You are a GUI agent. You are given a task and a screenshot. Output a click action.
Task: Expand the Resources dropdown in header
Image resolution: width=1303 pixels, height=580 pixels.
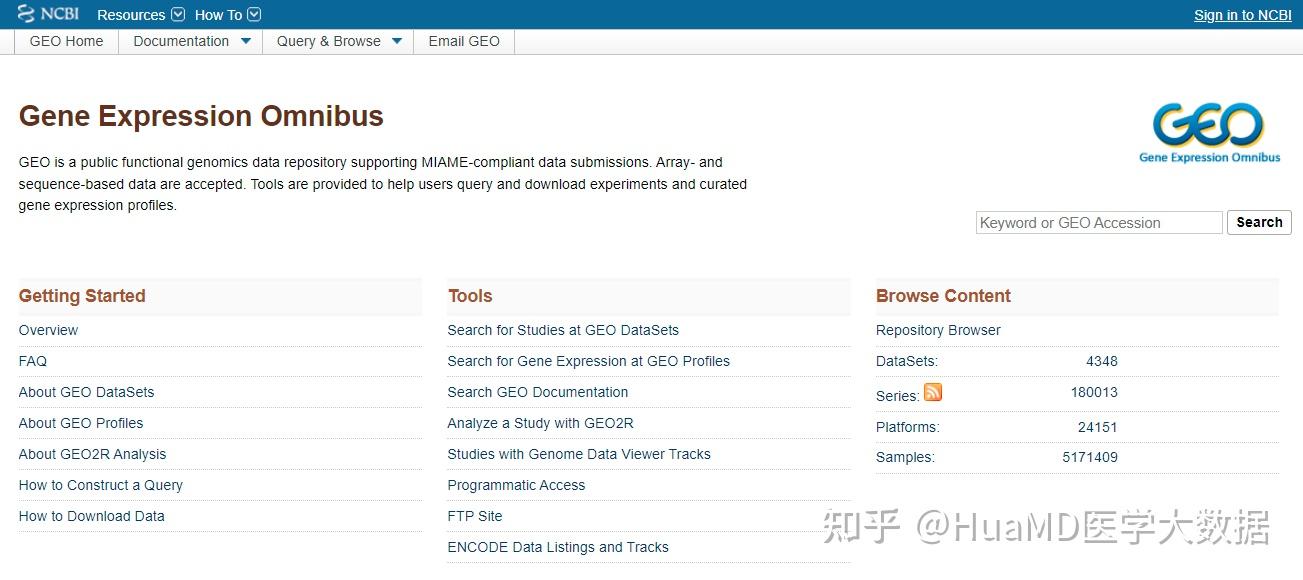pyautogui.click(x=141, y=15)
